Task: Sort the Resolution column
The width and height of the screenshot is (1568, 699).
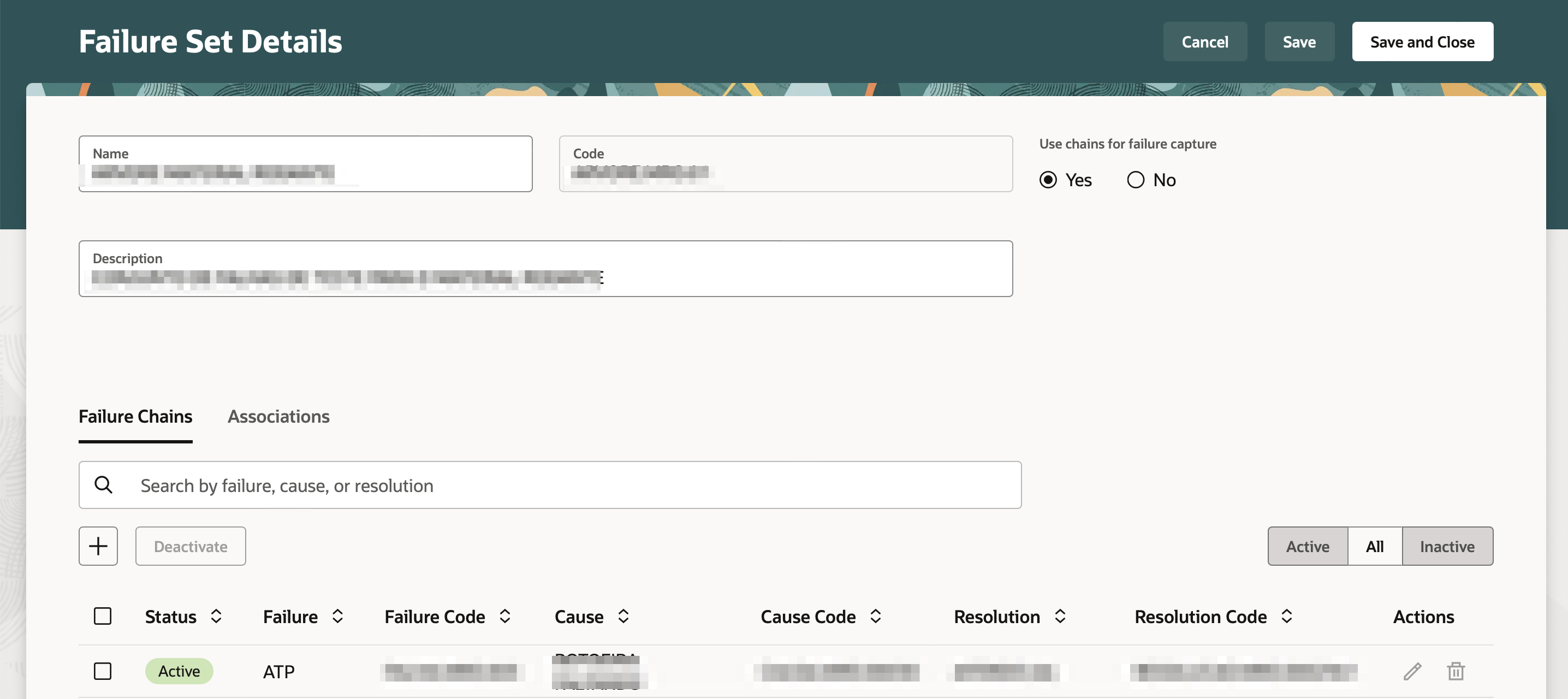Action: (x=1061, y=616)
